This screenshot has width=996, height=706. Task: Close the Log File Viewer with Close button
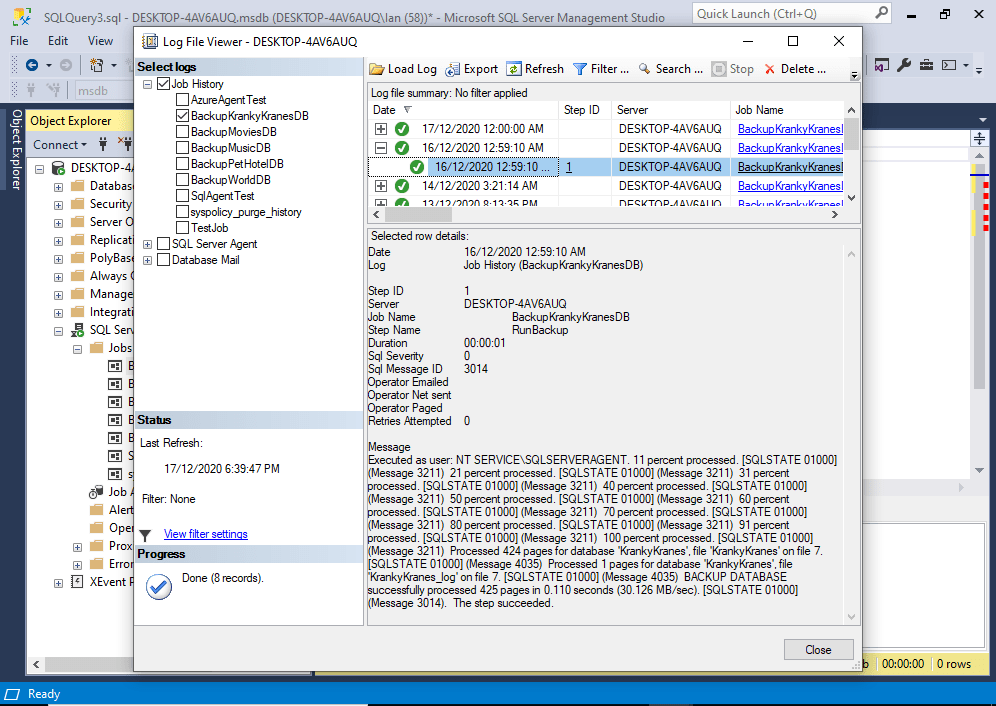[818, 649]
